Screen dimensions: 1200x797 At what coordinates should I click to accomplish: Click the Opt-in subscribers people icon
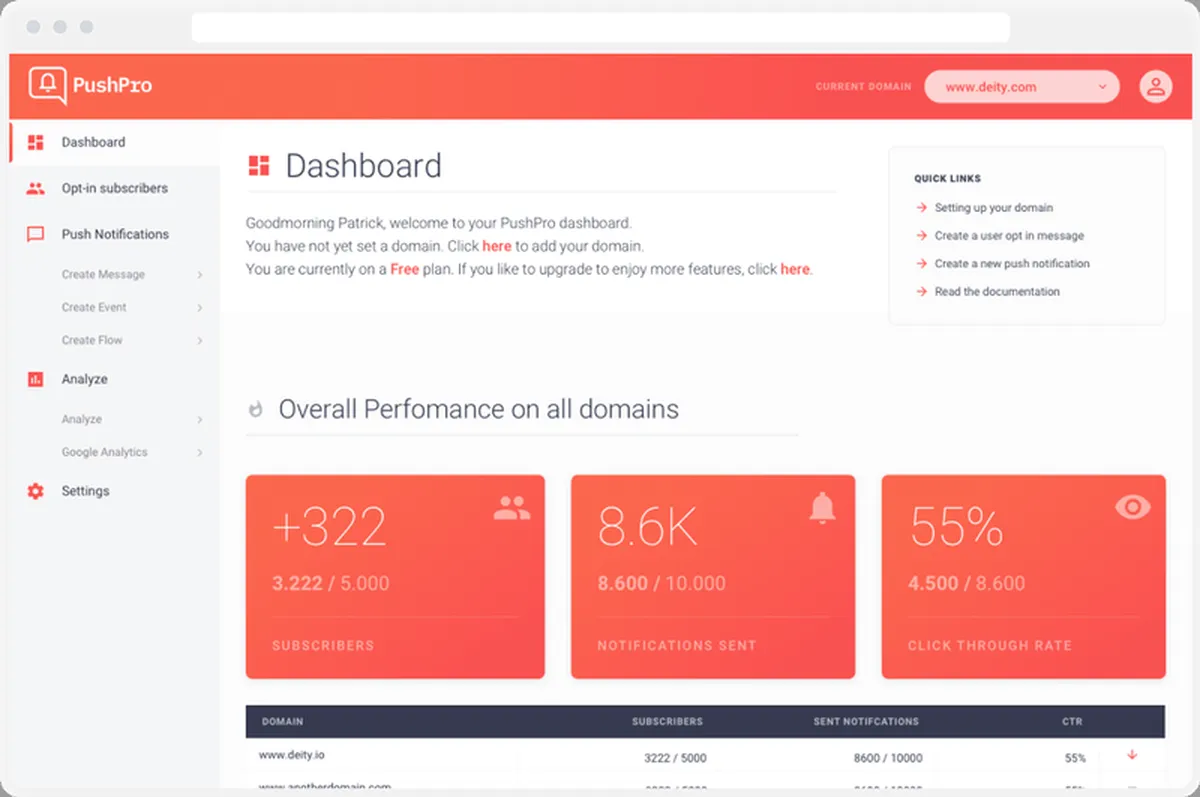(36, 188)
